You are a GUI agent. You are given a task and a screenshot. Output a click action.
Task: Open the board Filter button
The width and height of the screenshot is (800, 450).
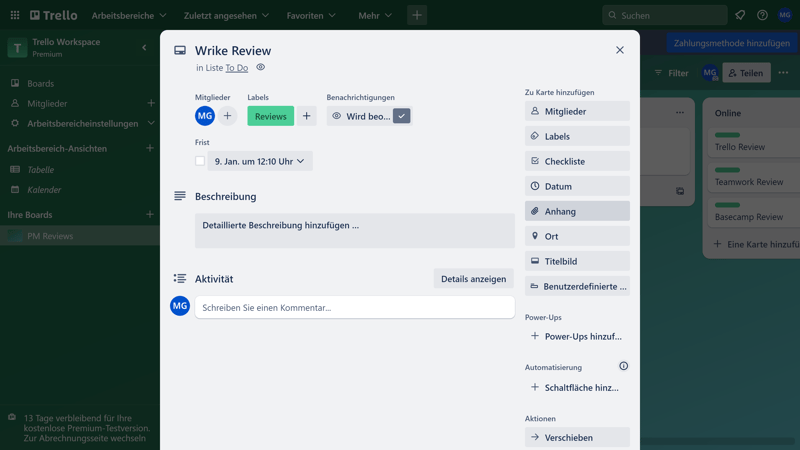pyautogui.click(x=671, y=73)
